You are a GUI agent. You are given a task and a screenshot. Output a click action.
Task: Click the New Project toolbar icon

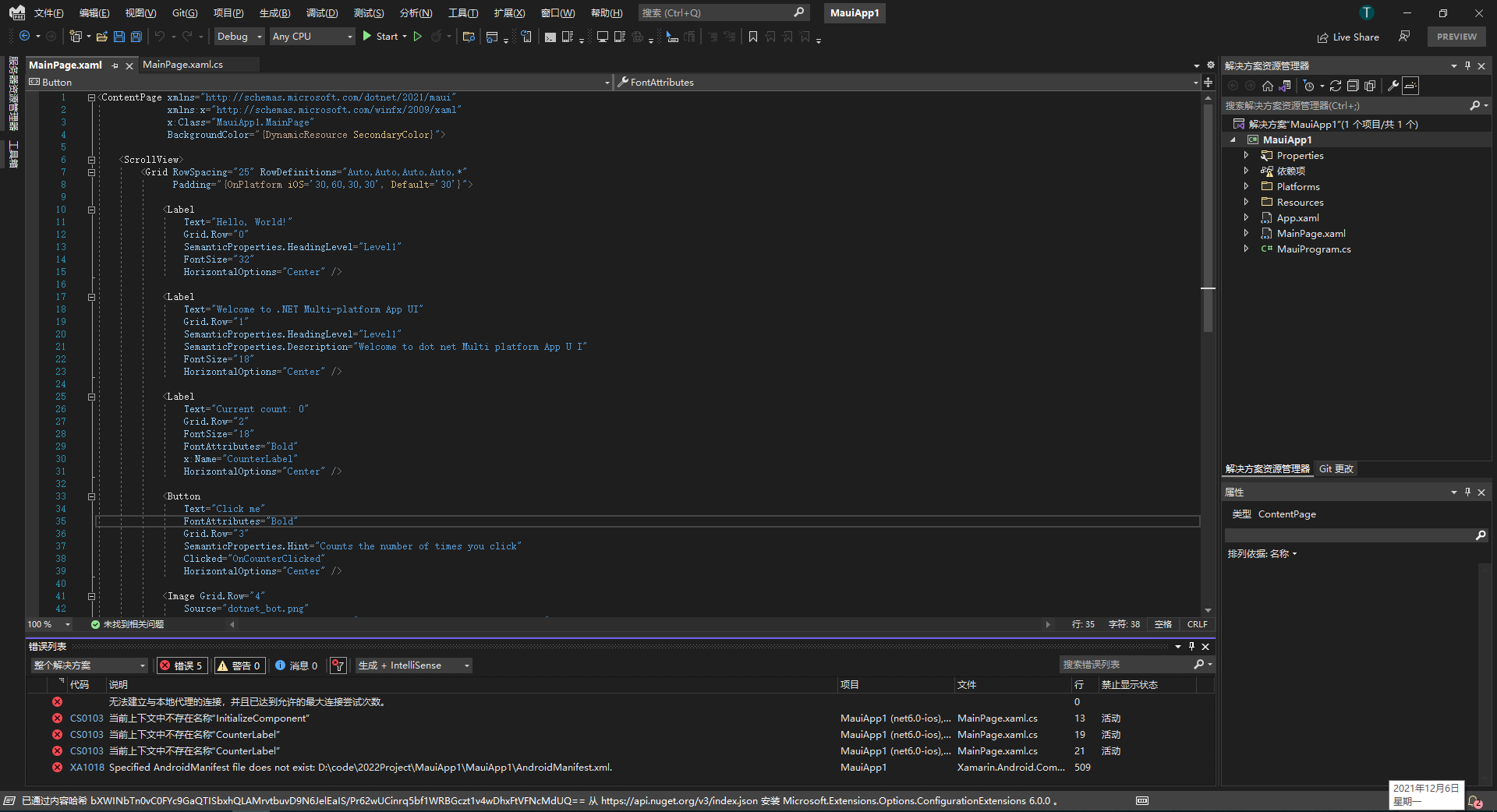pos(76,37)
